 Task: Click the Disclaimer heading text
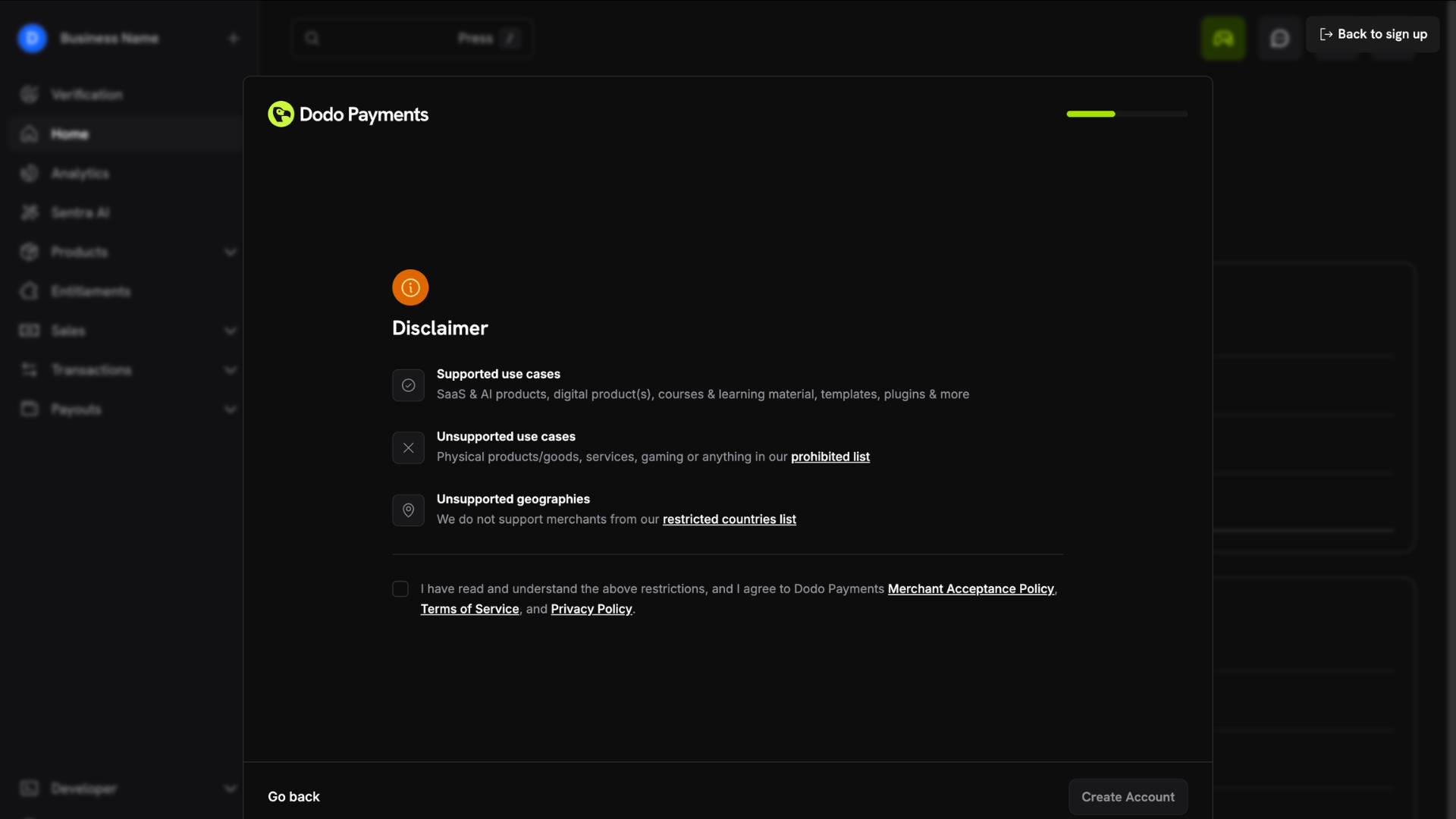point(440,328)
